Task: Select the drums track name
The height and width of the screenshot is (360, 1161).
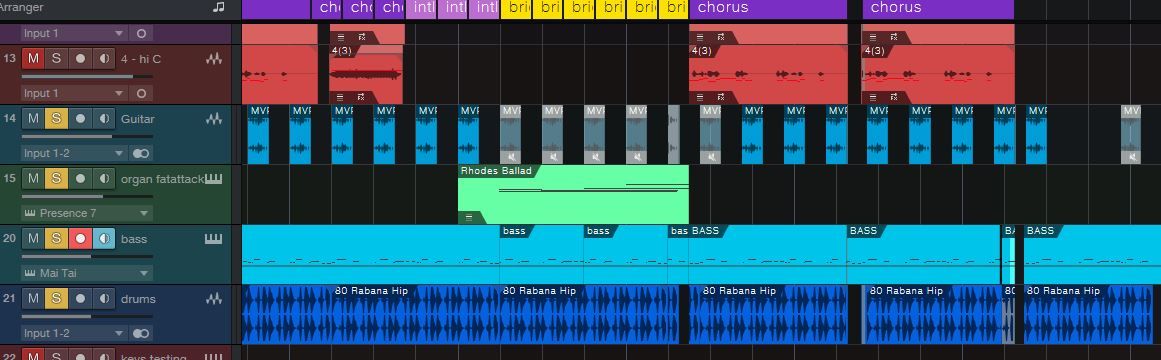Action: pos(138,299)
